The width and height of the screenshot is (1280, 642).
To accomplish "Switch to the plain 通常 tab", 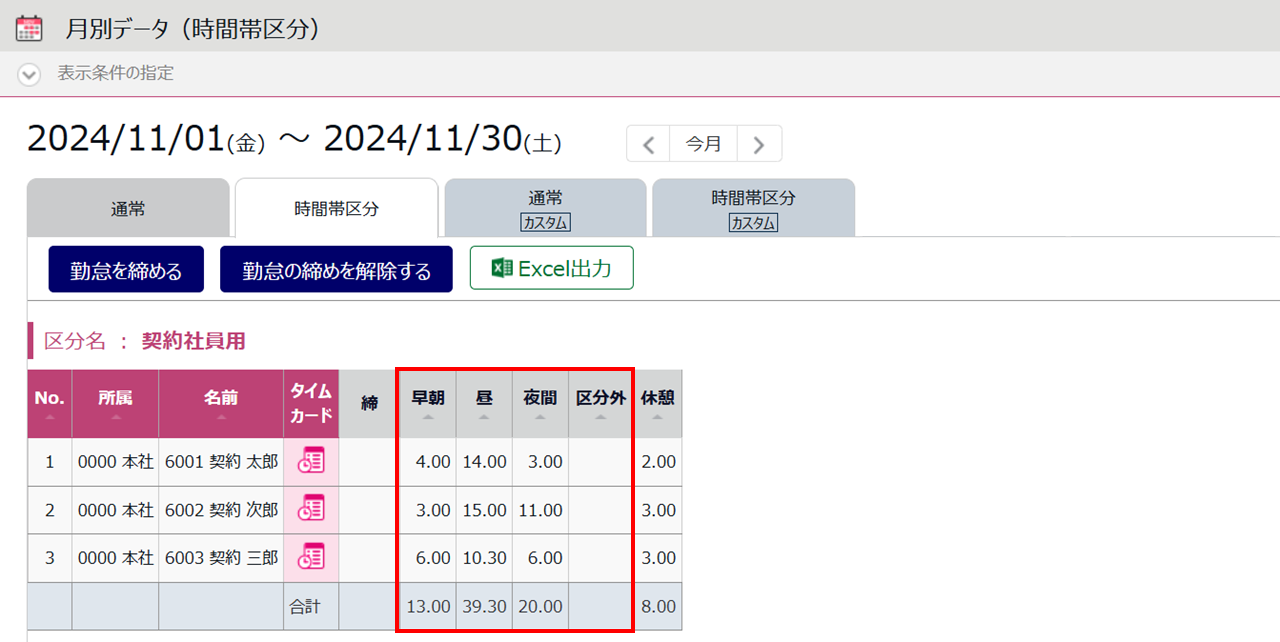I will (x=128, y=208).
